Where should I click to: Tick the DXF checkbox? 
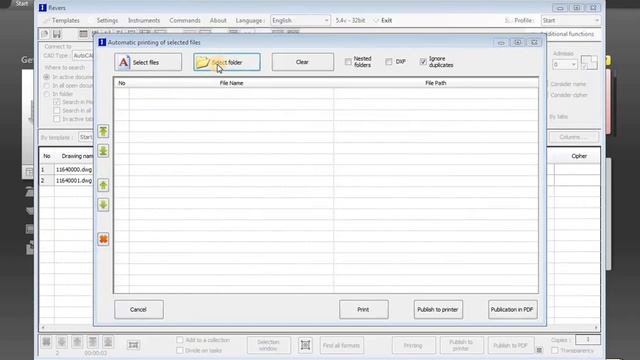tap(389, 62)
